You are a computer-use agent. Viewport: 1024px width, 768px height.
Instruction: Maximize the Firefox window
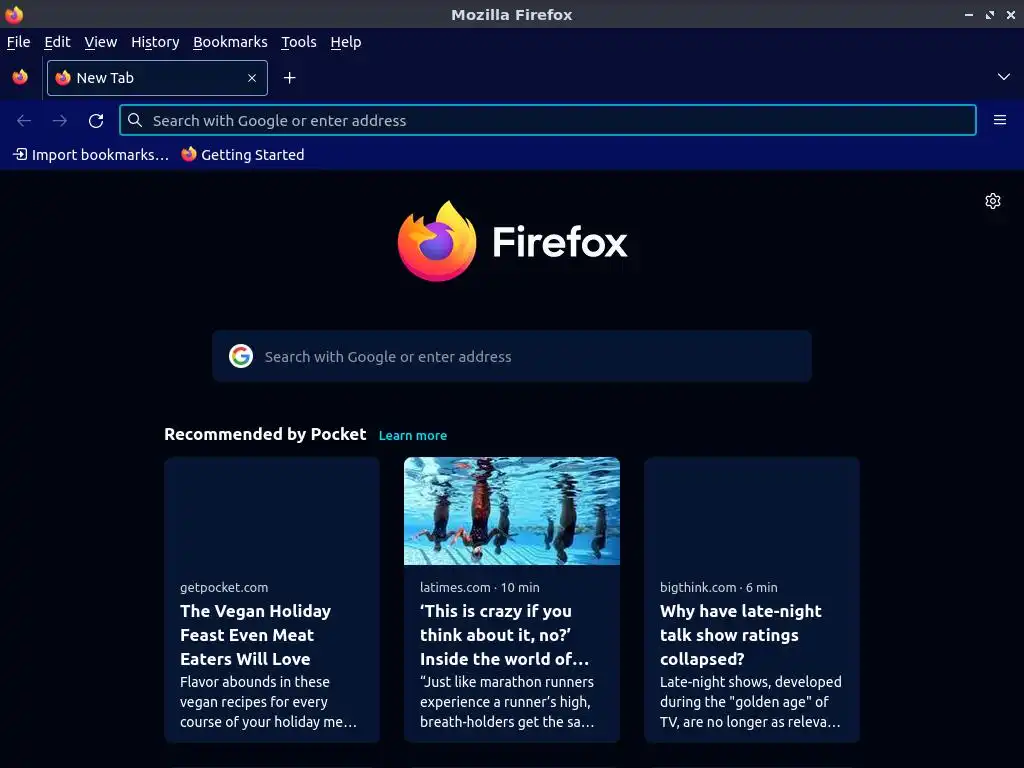(990, 14)
